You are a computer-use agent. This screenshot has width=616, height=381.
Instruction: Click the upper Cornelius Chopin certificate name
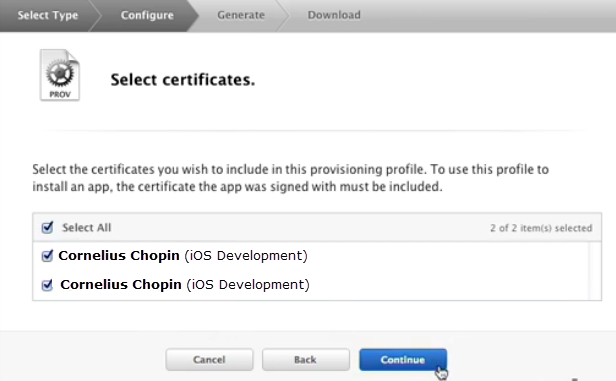(x=119, y=256)
